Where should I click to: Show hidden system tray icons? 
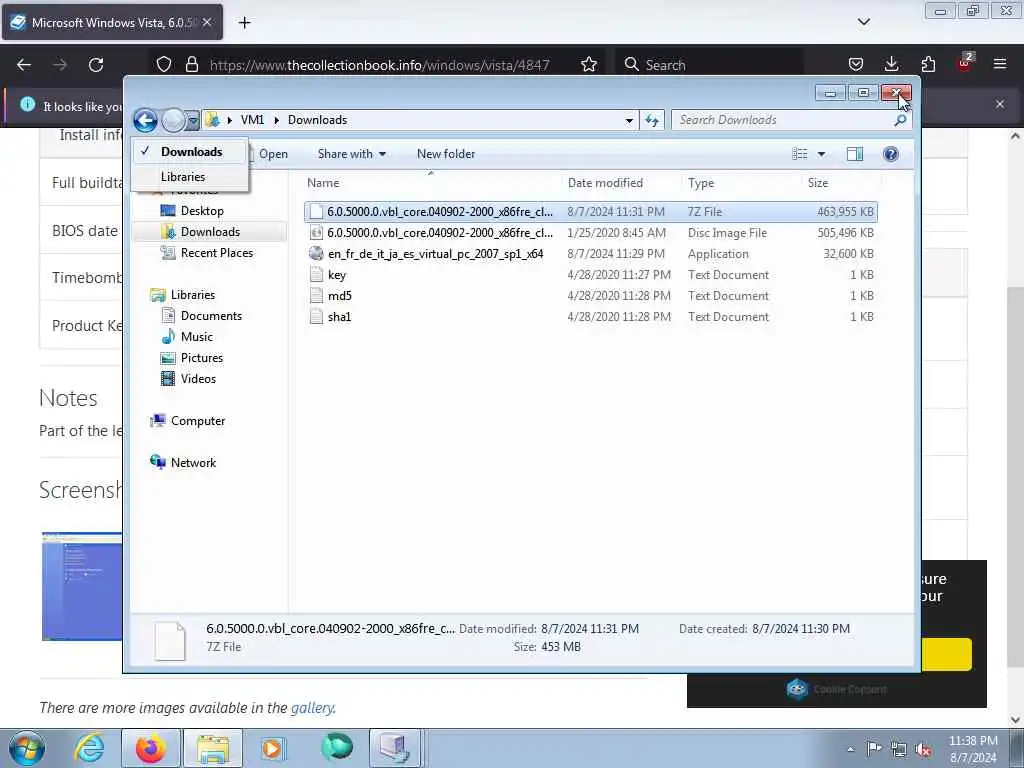point(850,750)
